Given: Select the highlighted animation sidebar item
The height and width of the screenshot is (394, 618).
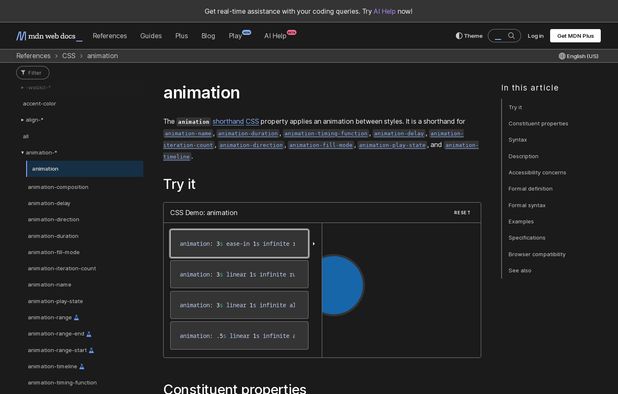Looking at the screenshot, I should tap(85, 169).
